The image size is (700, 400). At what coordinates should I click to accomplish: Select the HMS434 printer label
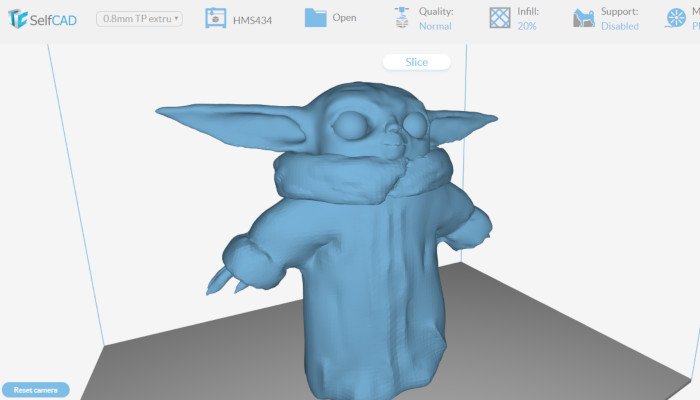pyautogui.click(x=252, y=20)
